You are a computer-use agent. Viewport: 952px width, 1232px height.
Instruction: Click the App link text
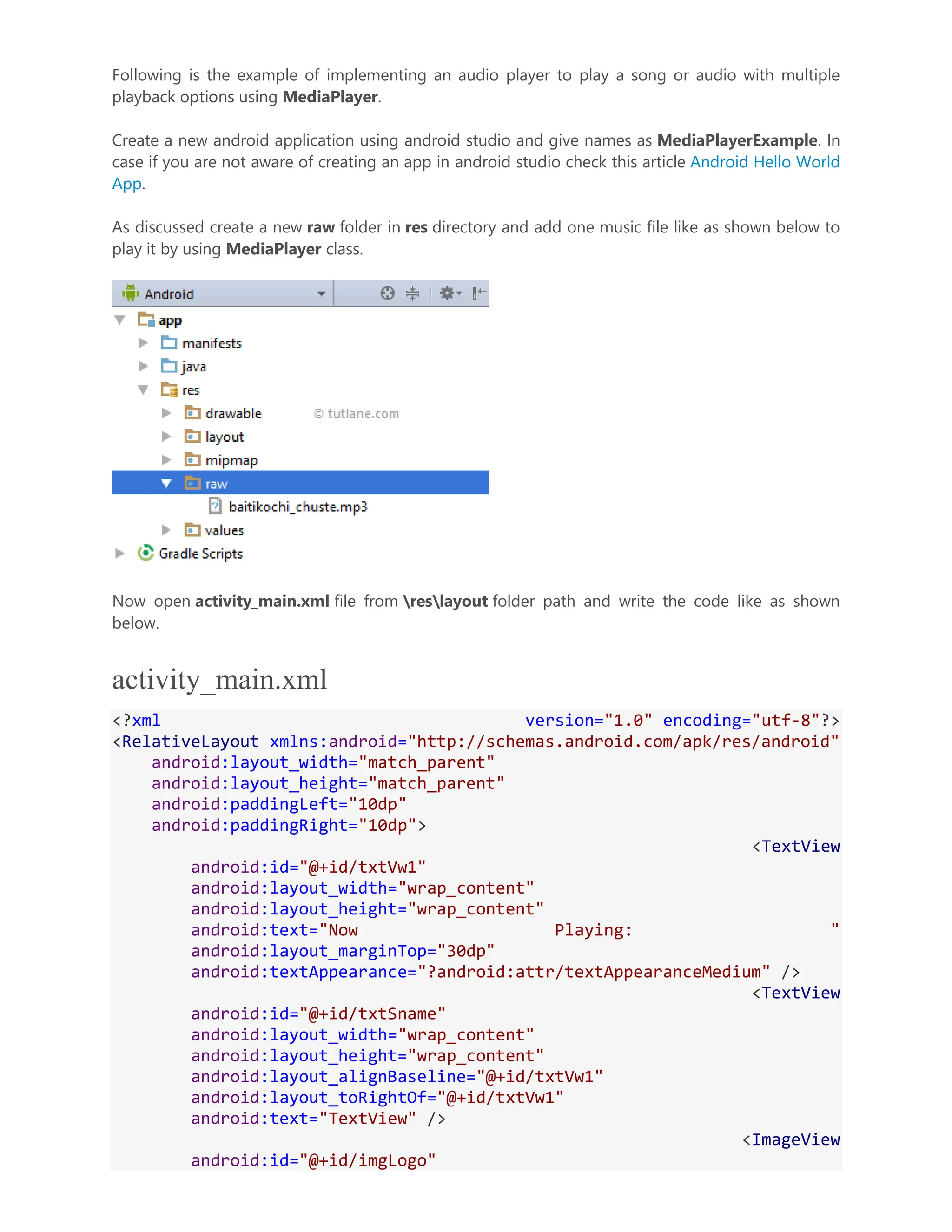tap(127, 184)
